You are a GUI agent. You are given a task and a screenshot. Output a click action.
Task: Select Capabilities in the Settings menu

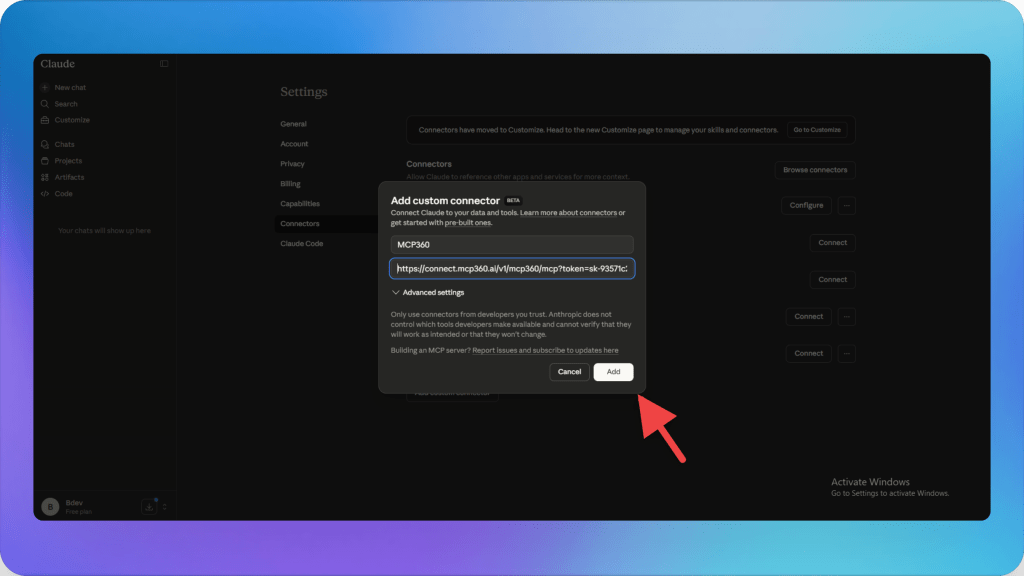tap(300, 204)
